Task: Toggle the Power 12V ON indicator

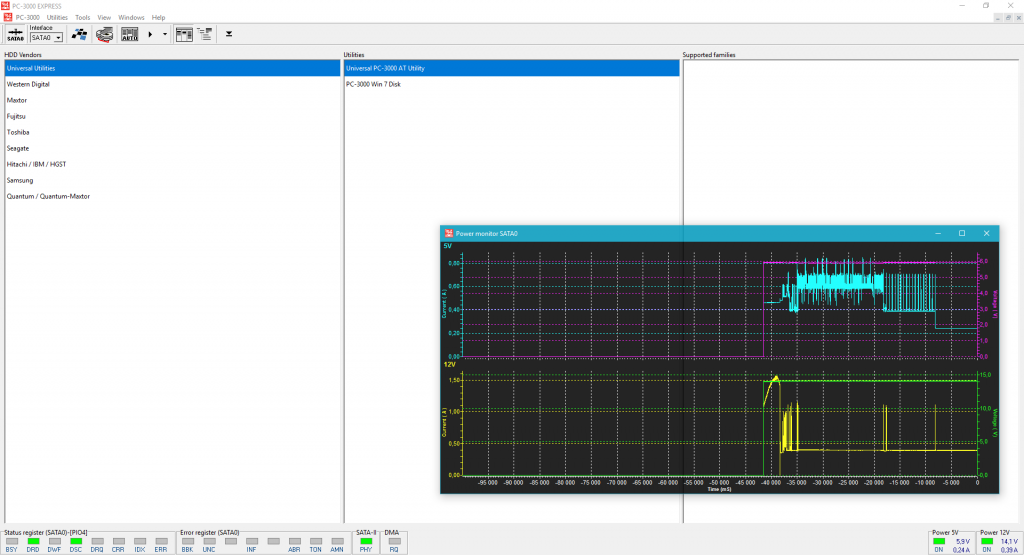Action: 987,541
